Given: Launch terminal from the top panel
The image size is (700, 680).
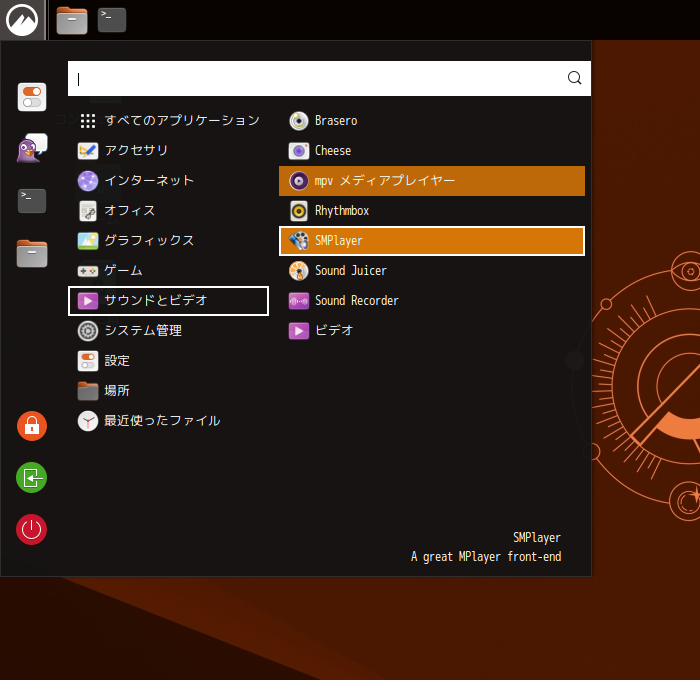Looking at the screenshot, I should [x=112, y=20].
